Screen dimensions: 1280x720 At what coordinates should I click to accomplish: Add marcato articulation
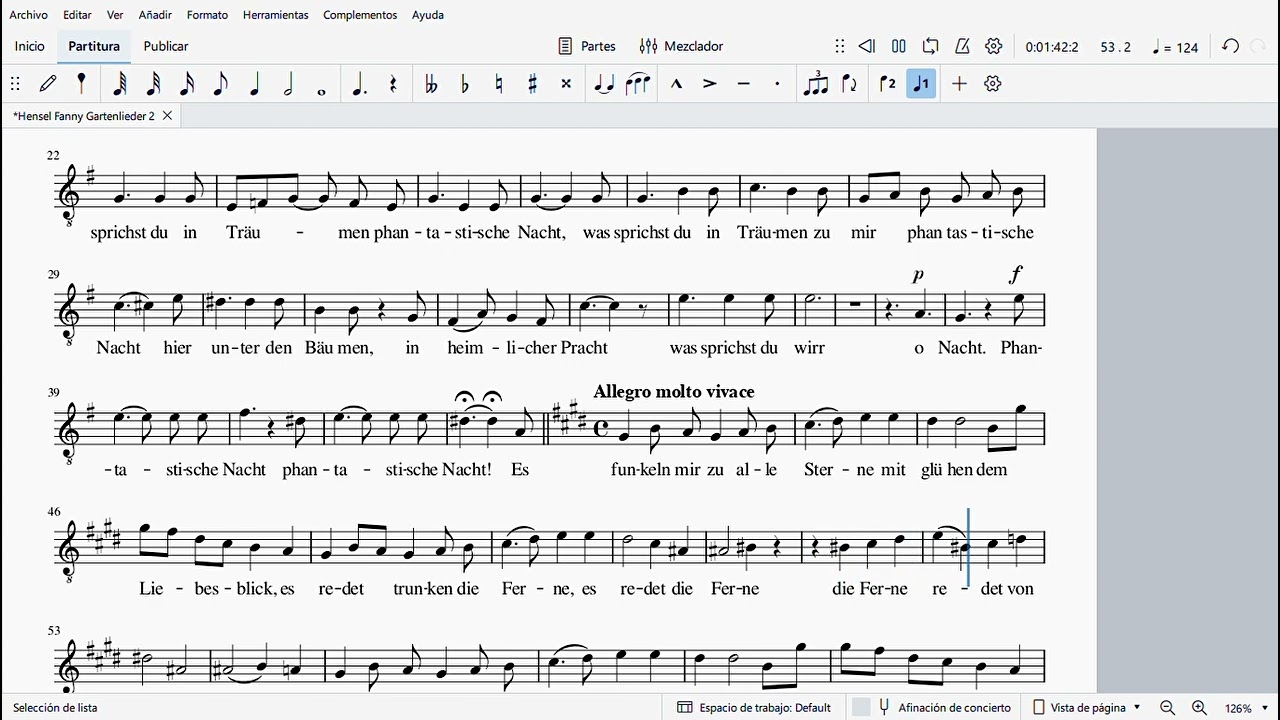[x=676, y=84]
